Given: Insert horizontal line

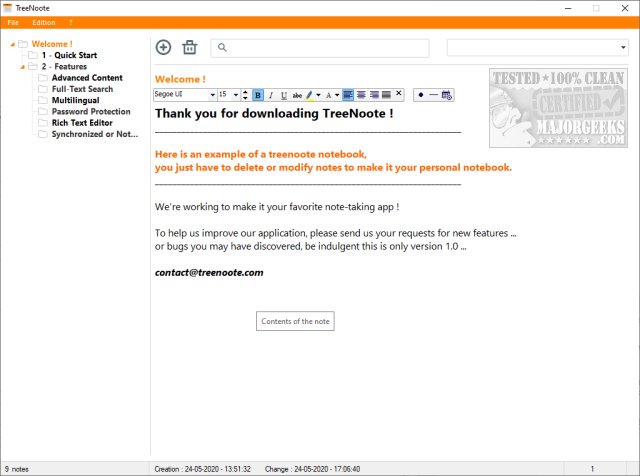Looking at the screenshot, I should [433, 95].
